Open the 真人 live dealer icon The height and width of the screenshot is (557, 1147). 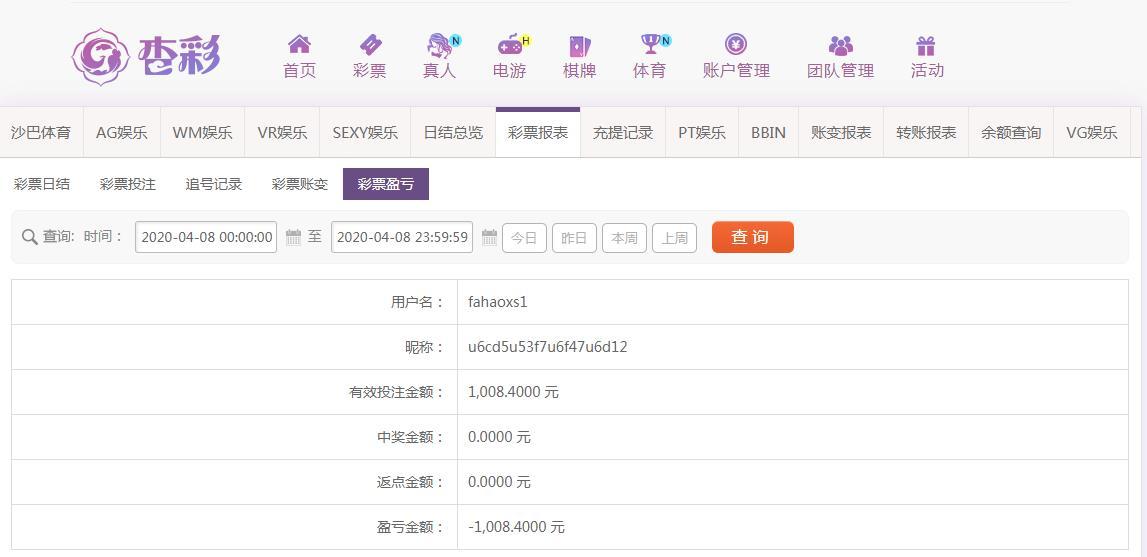pyautogui.click(x=440, y=45)
